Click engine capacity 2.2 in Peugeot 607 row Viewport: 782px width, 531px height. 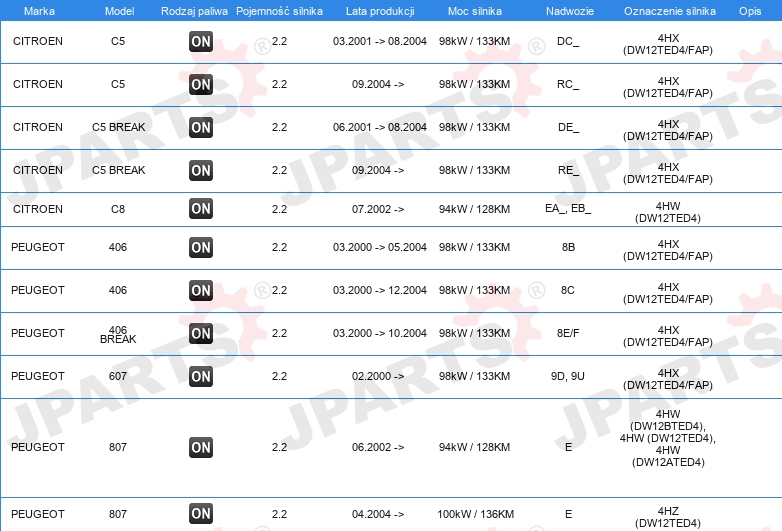click(279, 376)
